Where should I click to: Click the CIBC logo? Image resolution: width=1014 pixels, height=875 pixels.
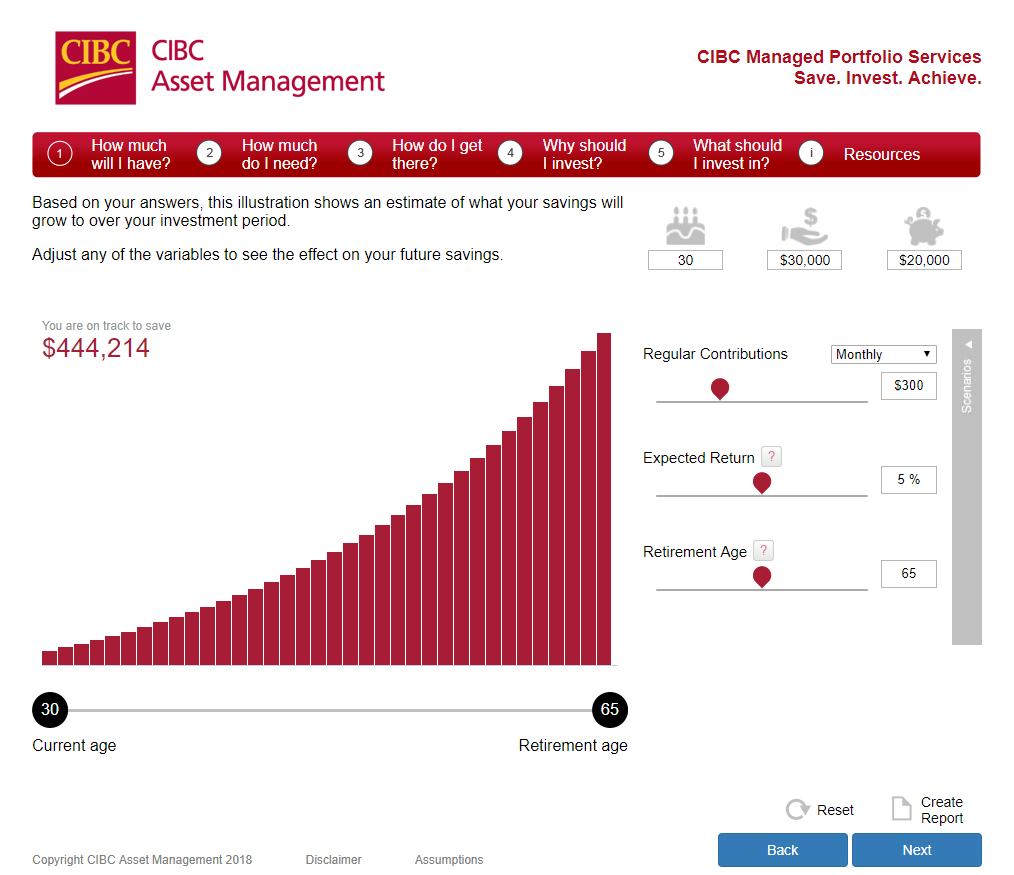[96, 68]
